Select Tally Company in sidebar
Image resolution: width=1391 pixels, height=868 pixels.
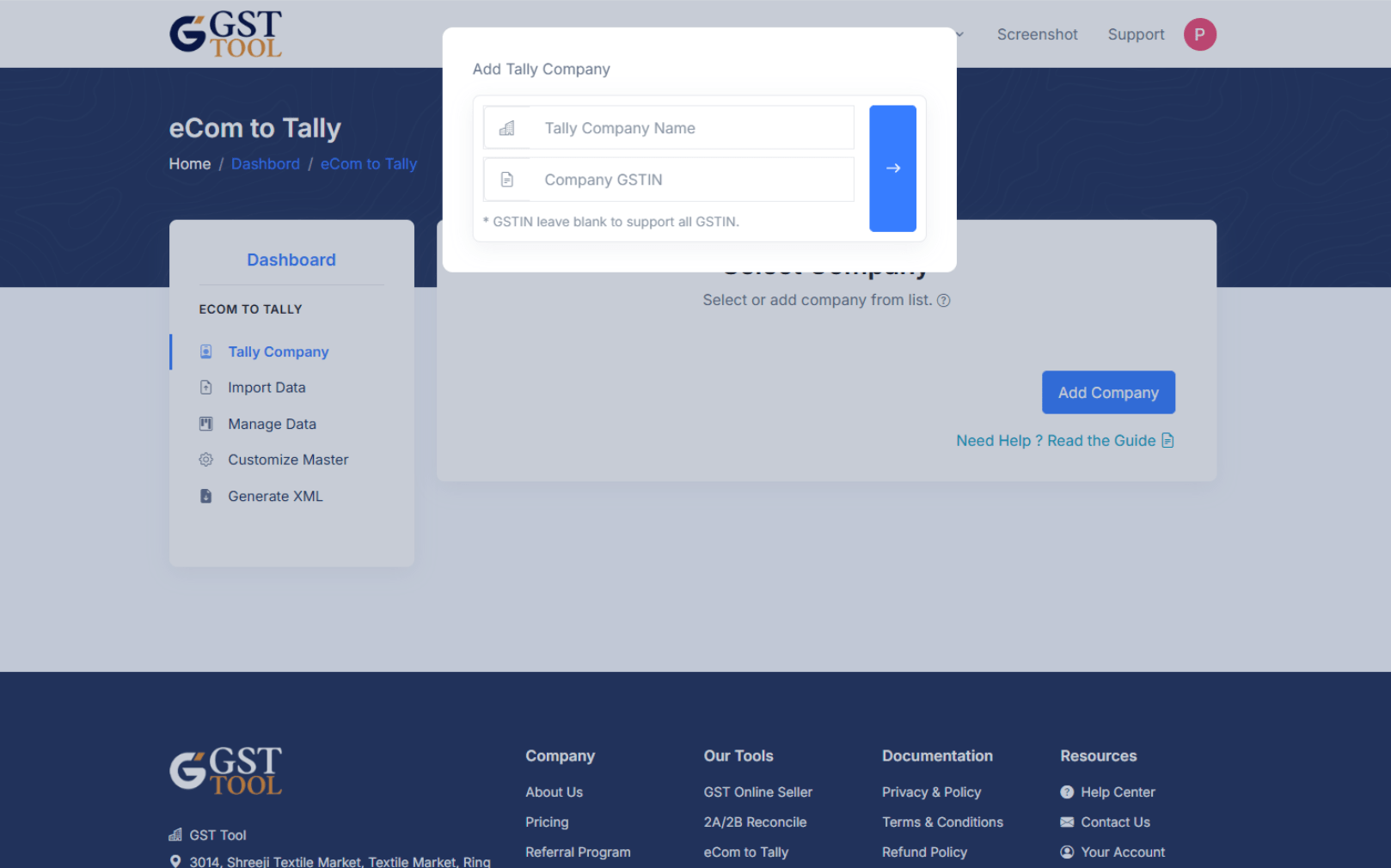coord(278,351)
